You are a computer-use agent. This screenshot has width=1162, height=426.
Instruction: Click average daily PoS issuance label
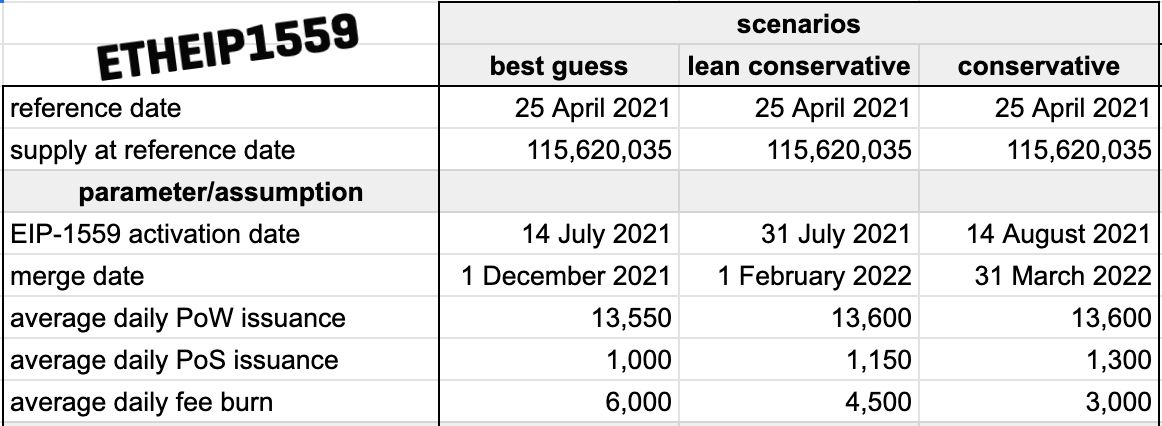point(174,360)
